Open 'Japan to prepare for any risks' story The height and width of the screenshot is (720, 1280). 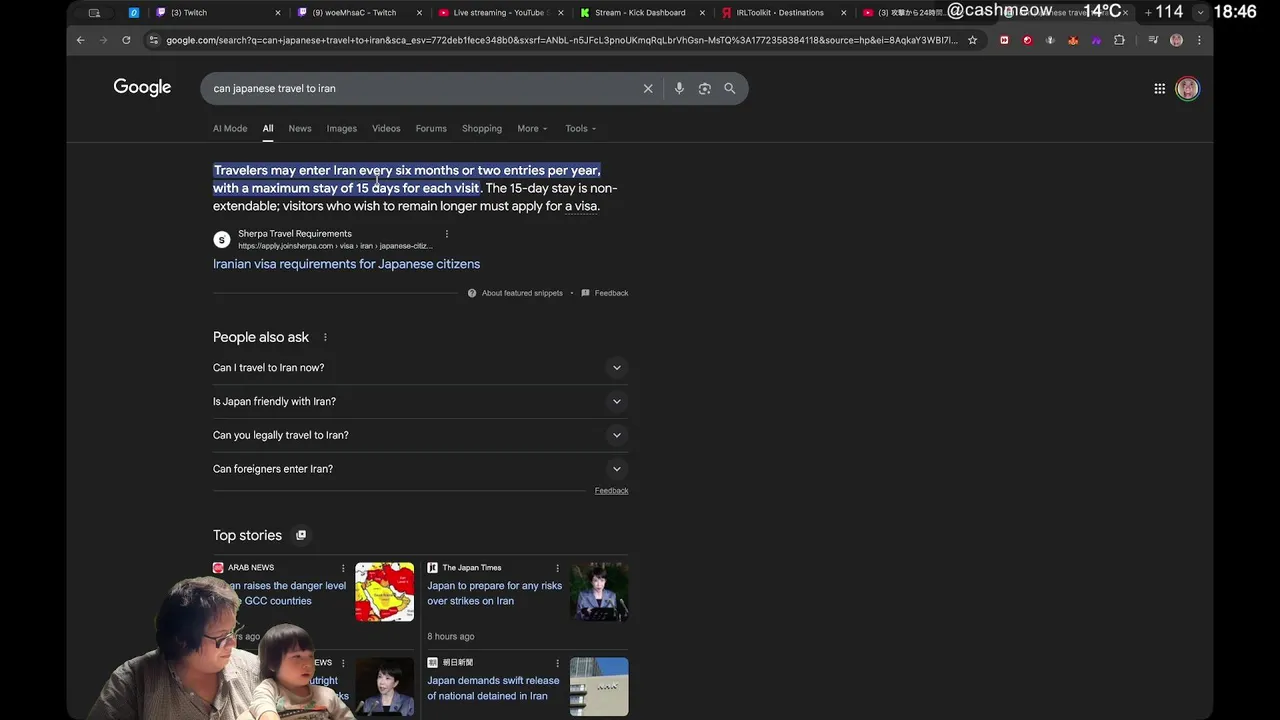point(494,593)
